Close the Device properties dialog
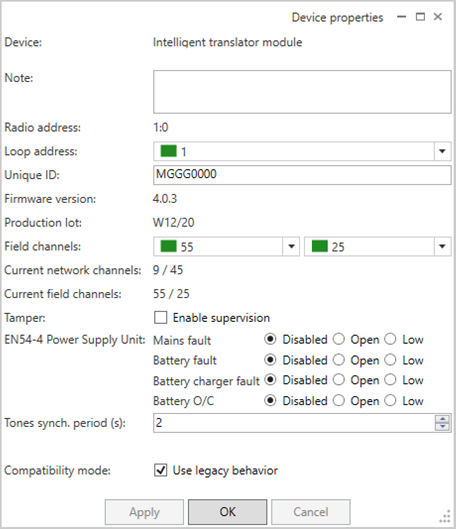Image resolution: width=456 pixels, height=529 pixels. point(438,17)
